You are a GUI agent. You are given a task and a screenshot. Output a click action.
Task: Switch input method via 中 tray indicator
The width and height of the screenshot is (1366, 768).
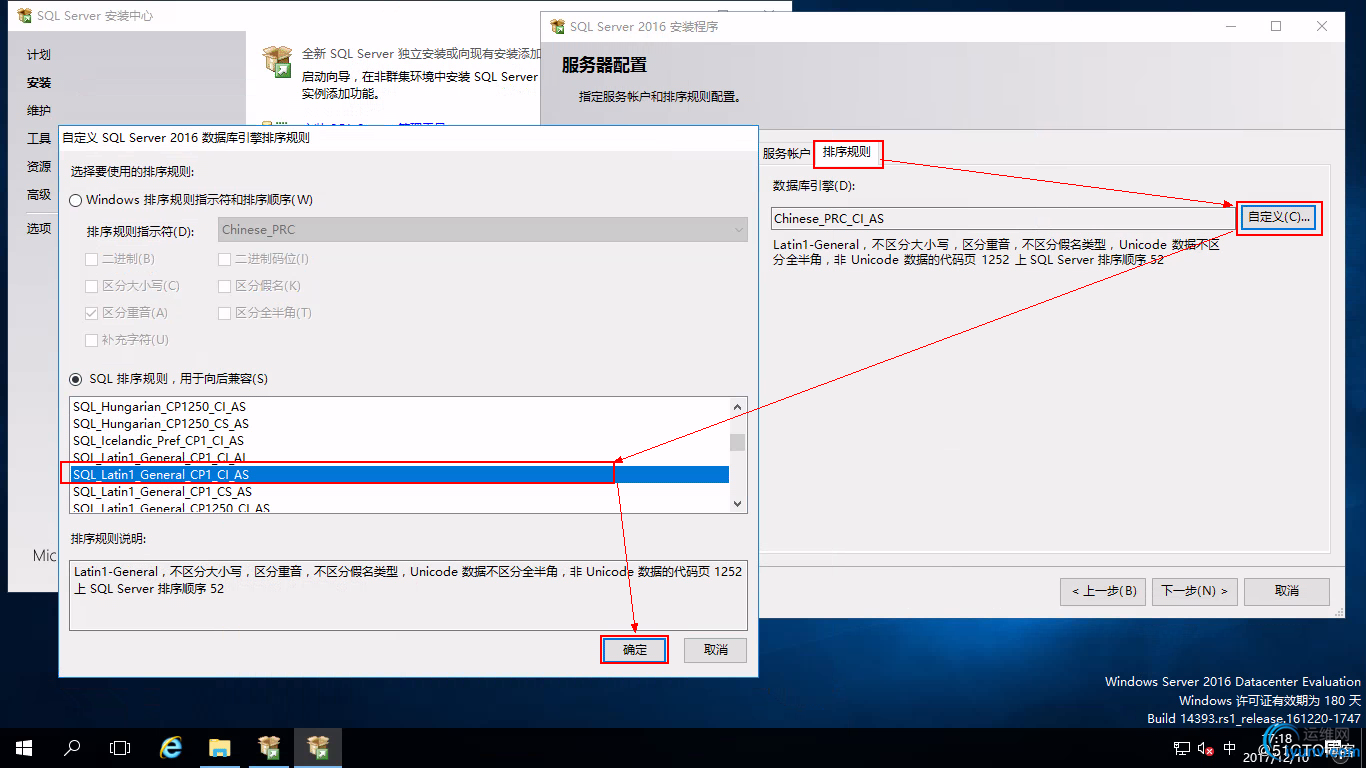click(x=1230, y=748)
